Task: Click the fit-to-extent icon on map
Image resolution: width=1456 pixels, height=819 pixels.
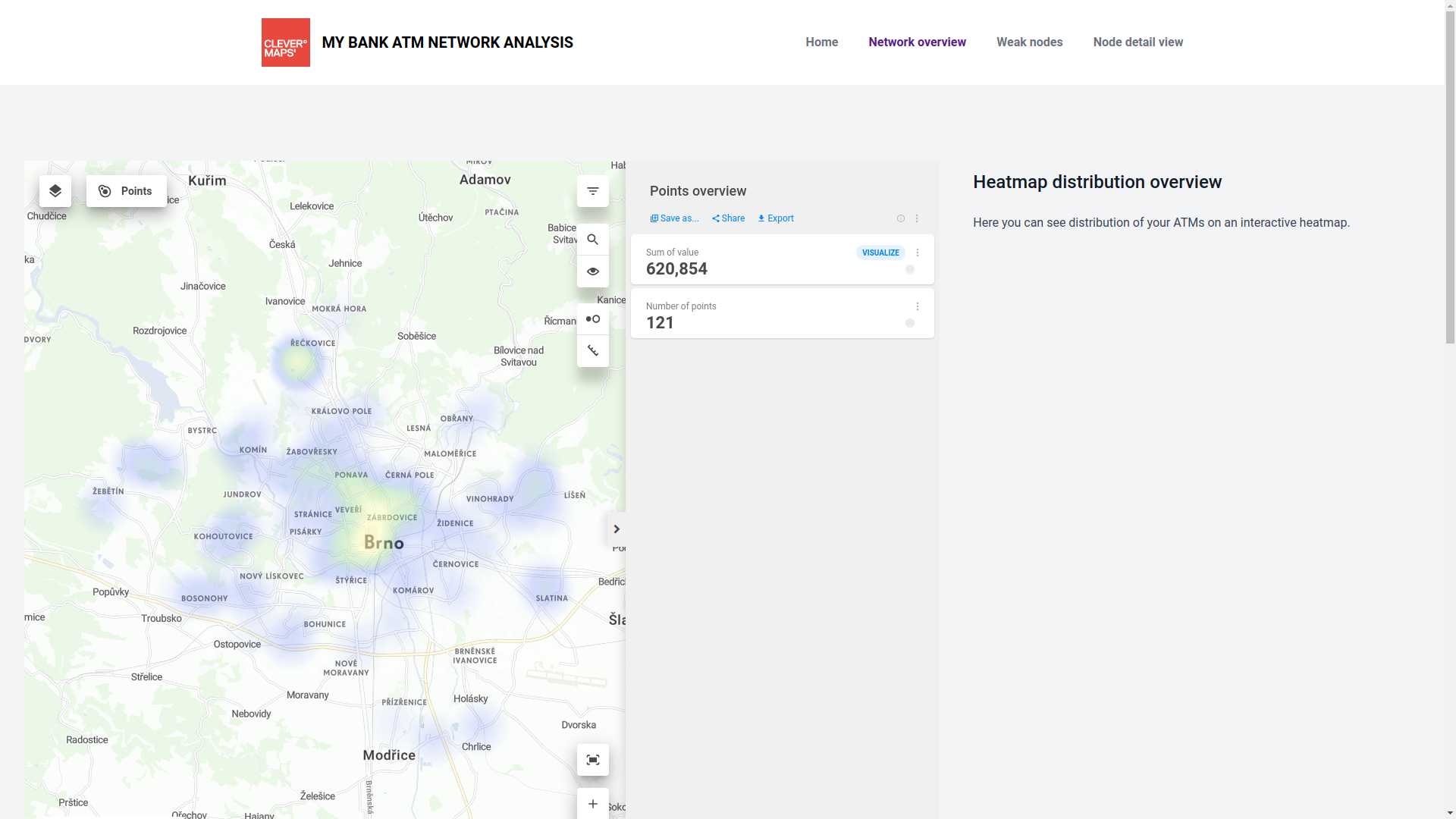Action: [x=592, y=760]
